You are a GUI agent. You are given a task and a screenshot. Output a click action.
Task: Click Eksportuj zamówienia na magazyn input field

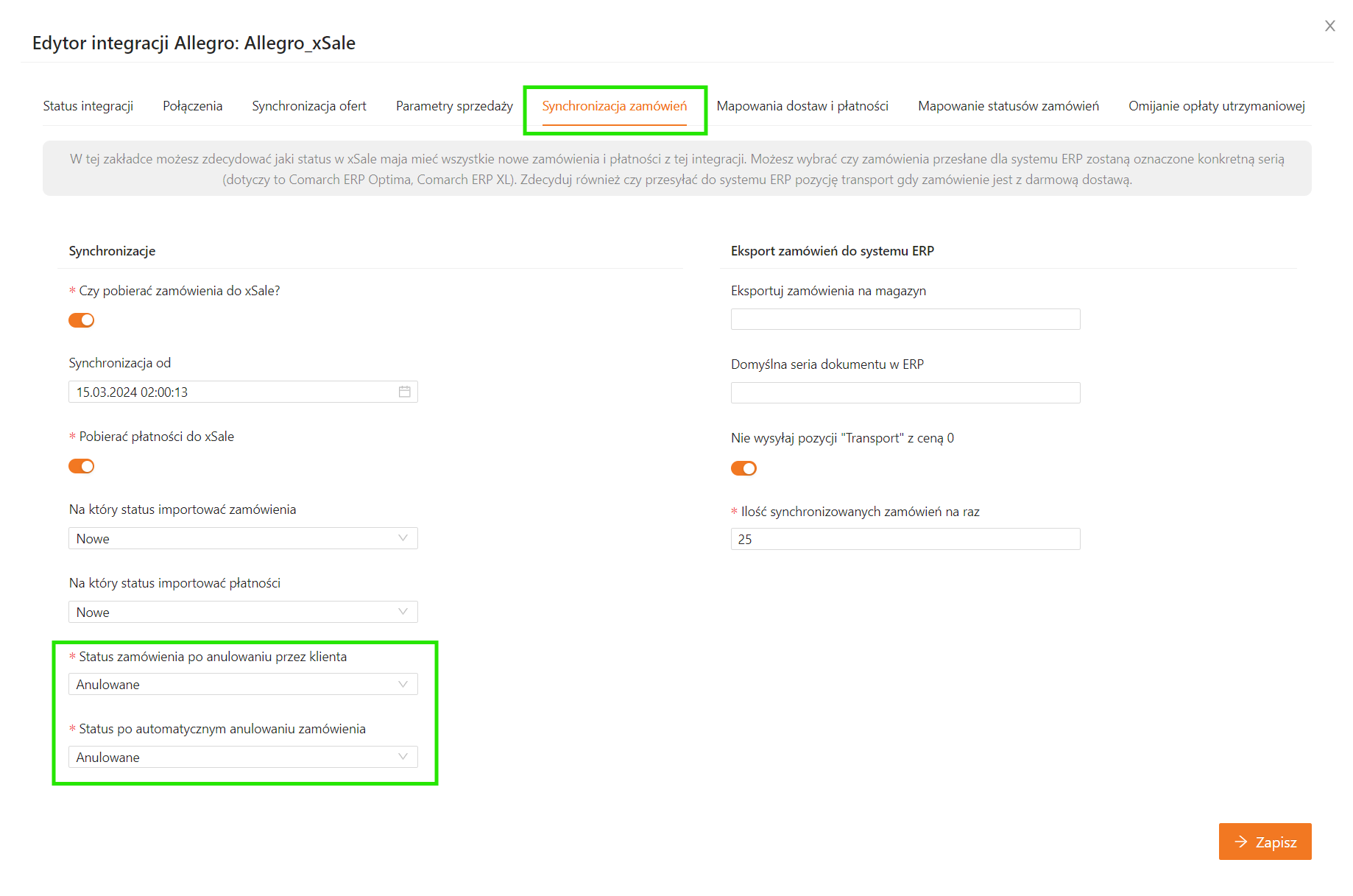[x=905, y=319]
